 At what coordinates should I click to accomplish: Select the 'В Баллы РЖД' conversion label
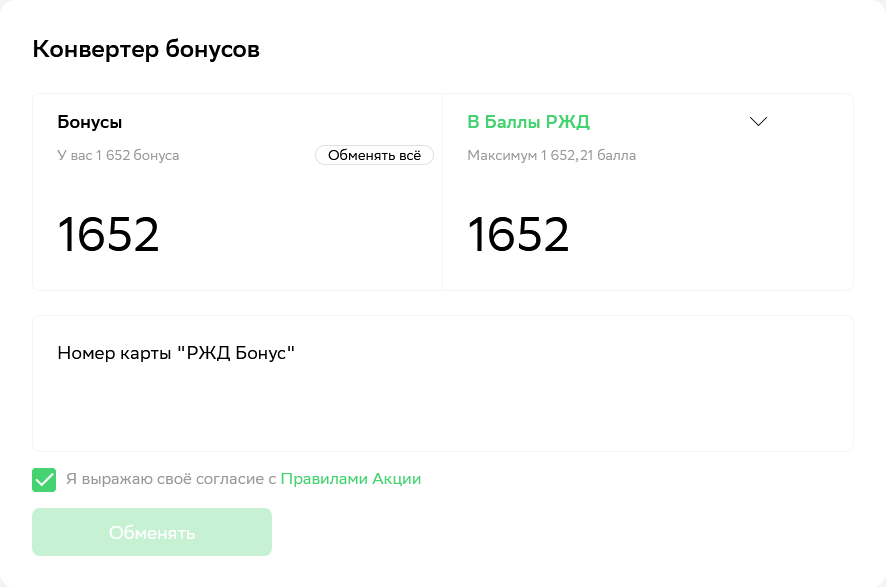pyautogui.click(x=528, y=122)
